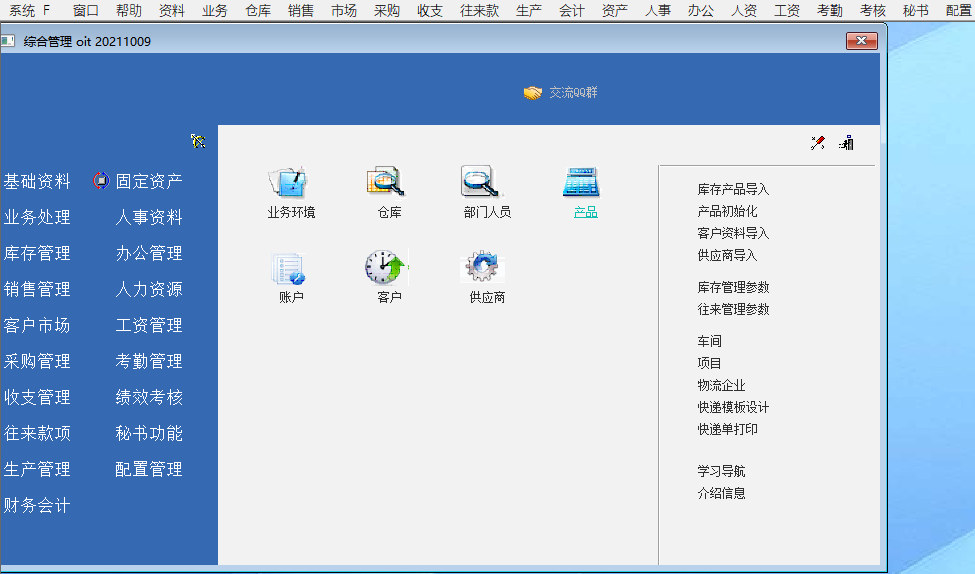Close the 综合管理 window

click(861, 40)
